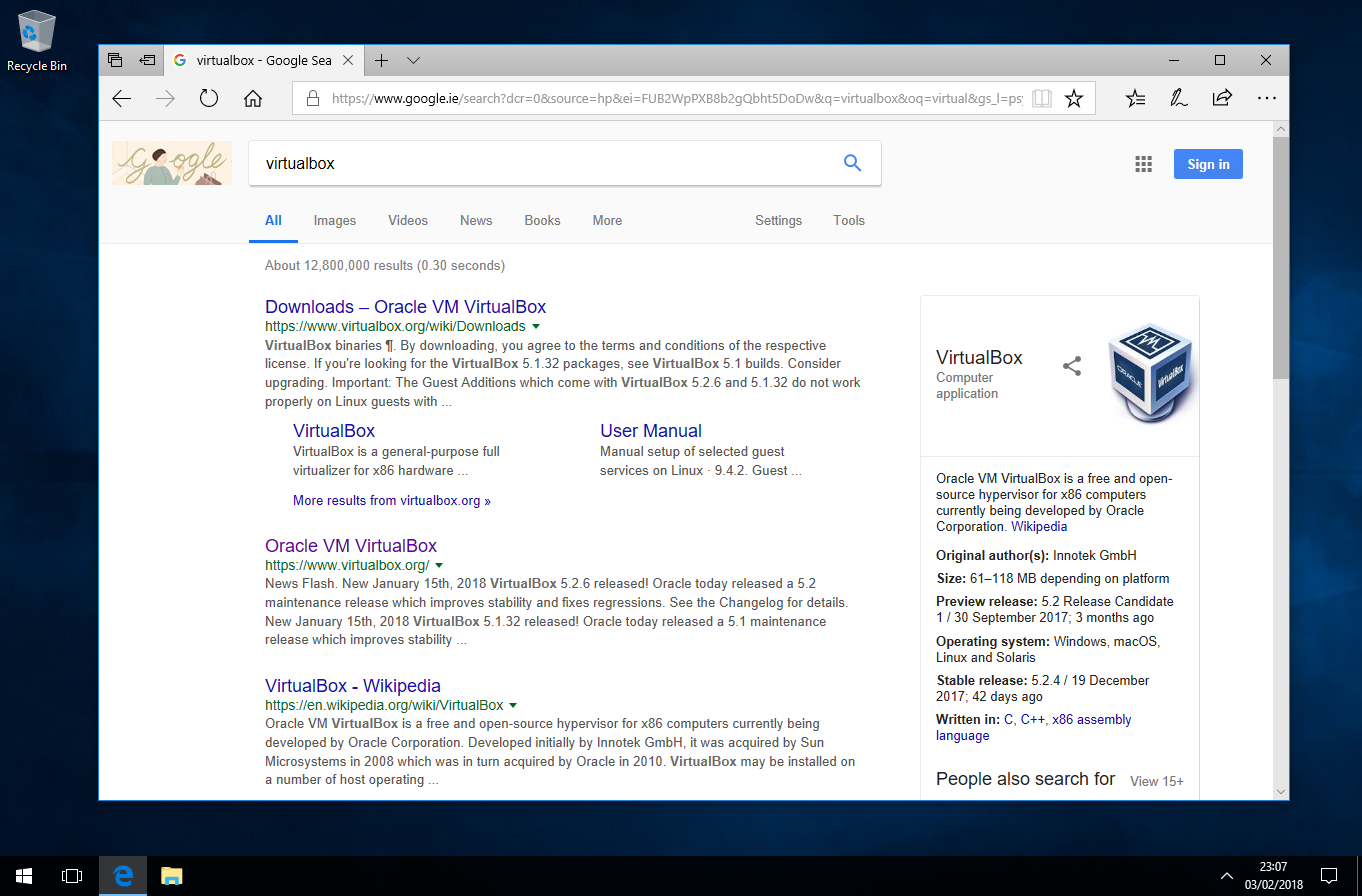Image resolution: width=1362 pixels, height=896 pixels.
Task: Open the C++ language link
Action: (x=1032, y=719)
